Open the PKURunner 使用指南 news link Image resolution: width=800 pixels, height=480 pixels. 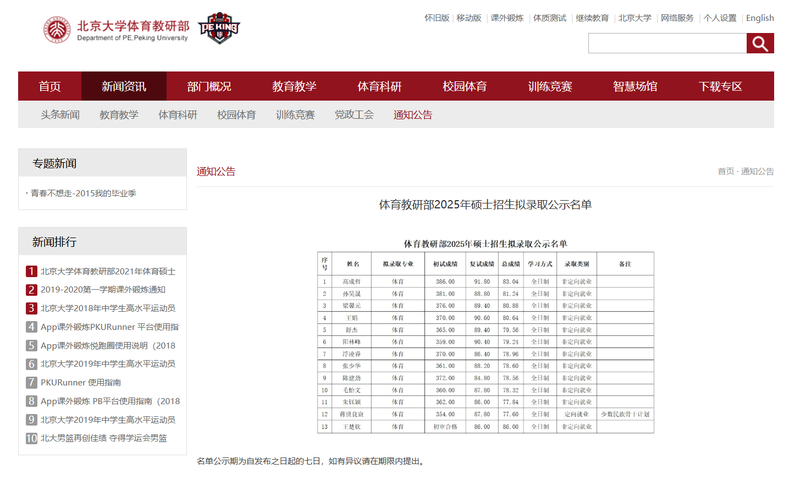pyautogui.click(x=81, y=382)
